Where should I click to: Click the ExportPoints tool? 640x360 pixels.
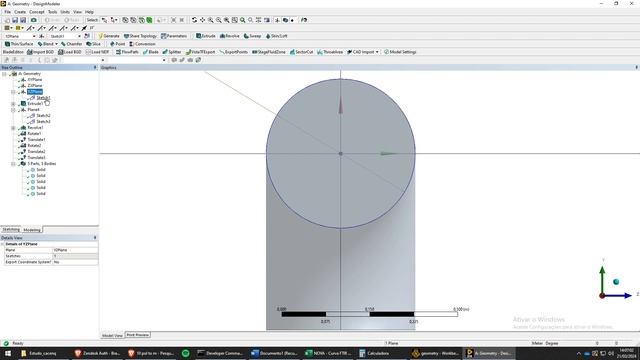tap(233, 52)
